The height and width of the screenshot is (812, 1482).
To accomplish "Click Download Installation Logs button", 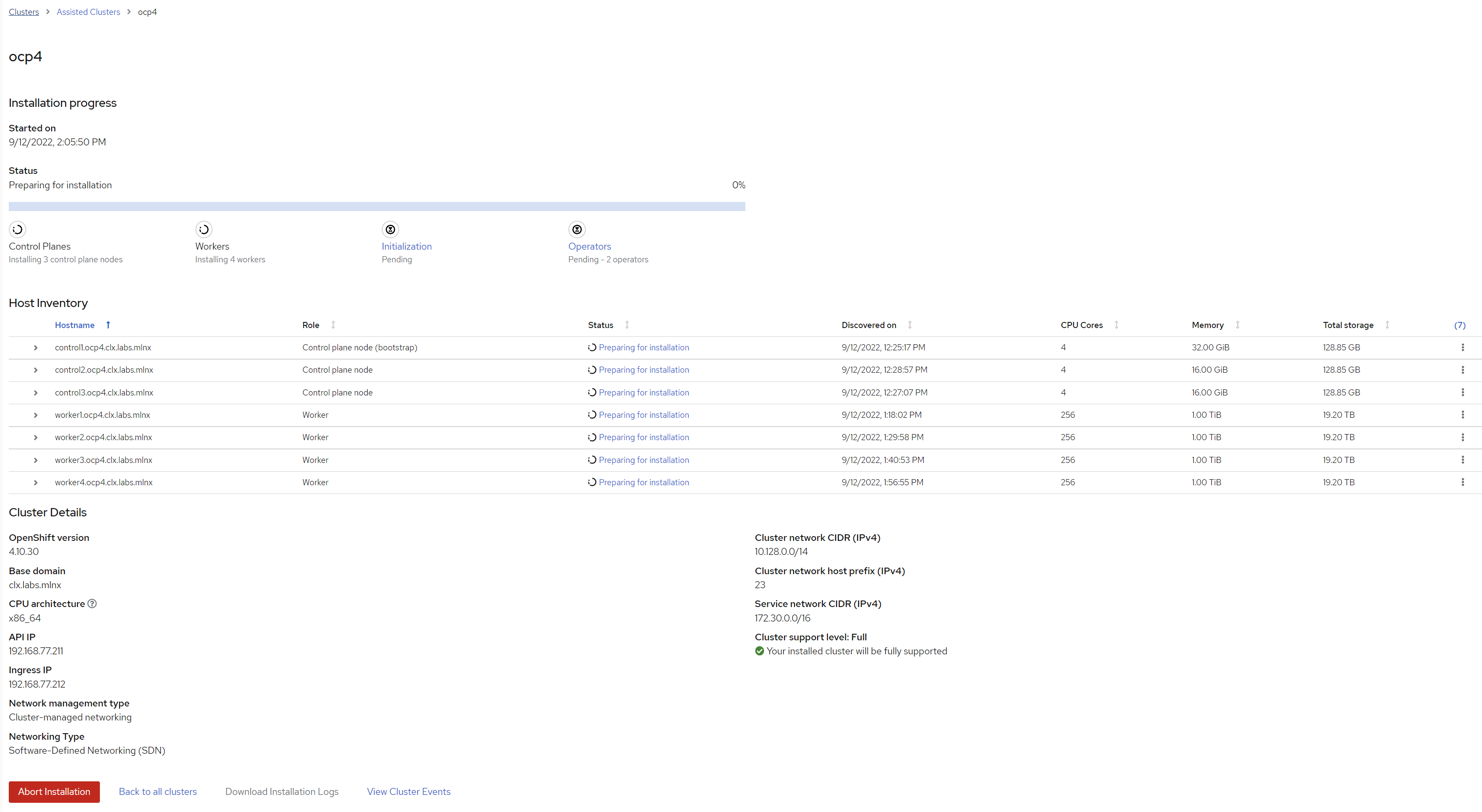I will (282, 791).
